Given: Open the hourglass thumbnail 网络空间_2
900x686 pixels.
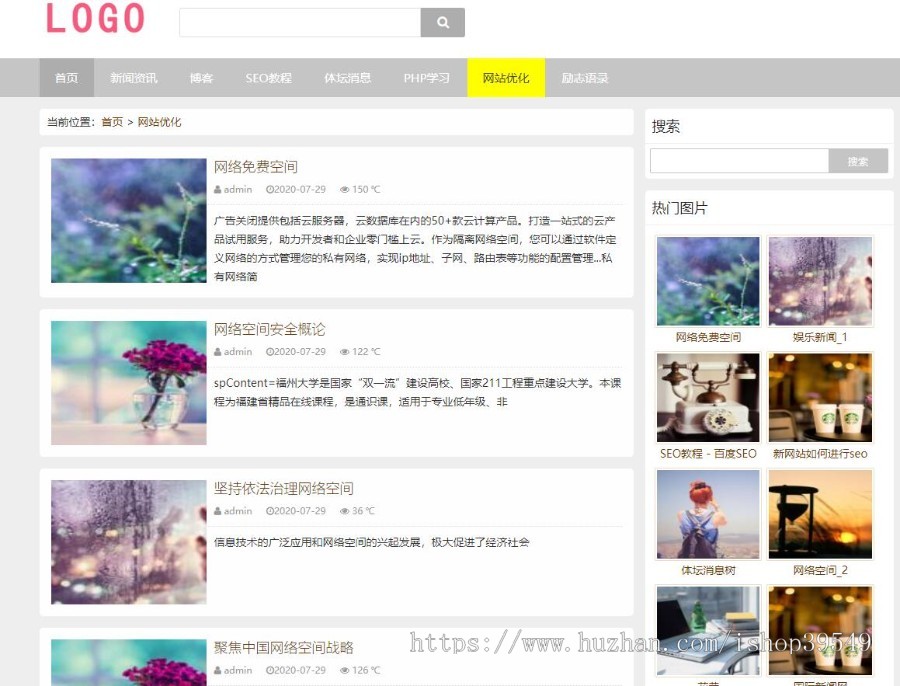Looking at the screenshot, I should click(x=820, y=514).
